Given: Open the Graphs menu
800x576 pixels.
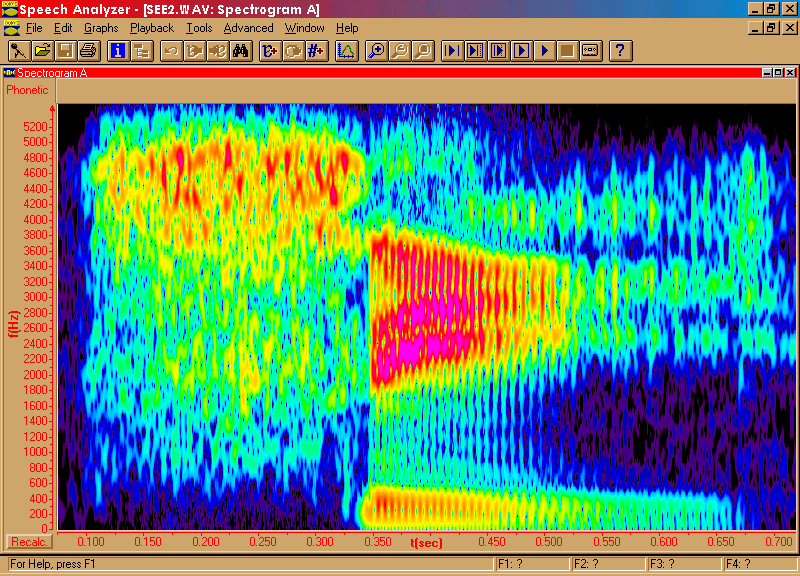Looking at the screenshot, I should (101, 28).
